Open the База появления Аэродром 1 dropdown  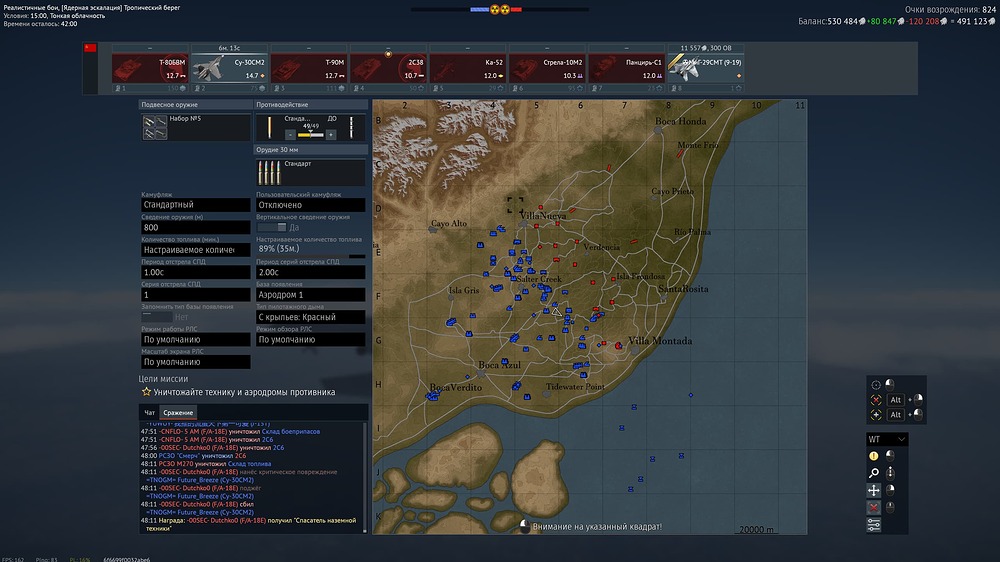pos(311,295)
